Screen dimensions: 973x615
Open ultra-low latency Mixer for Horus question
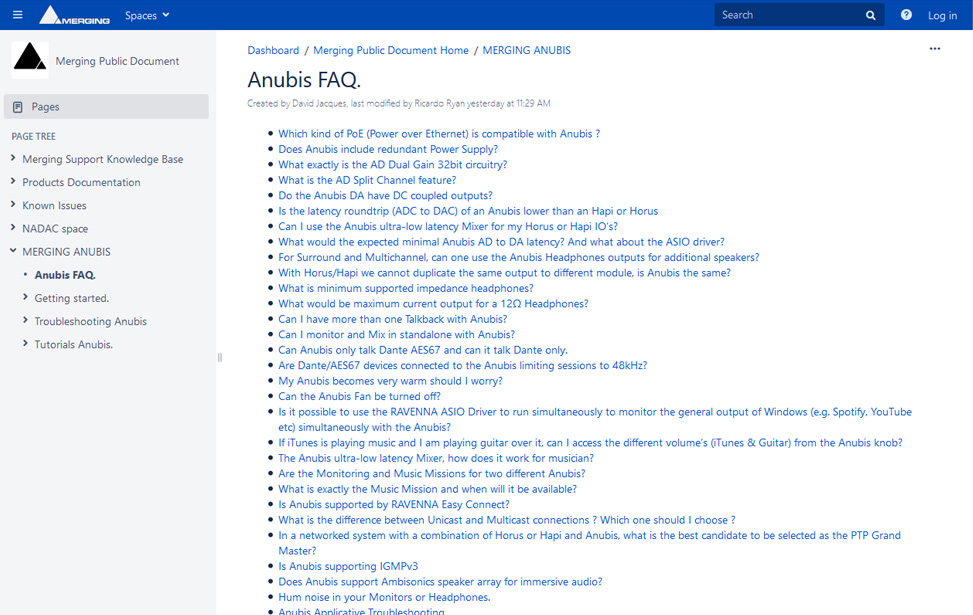tap(448, 227)
